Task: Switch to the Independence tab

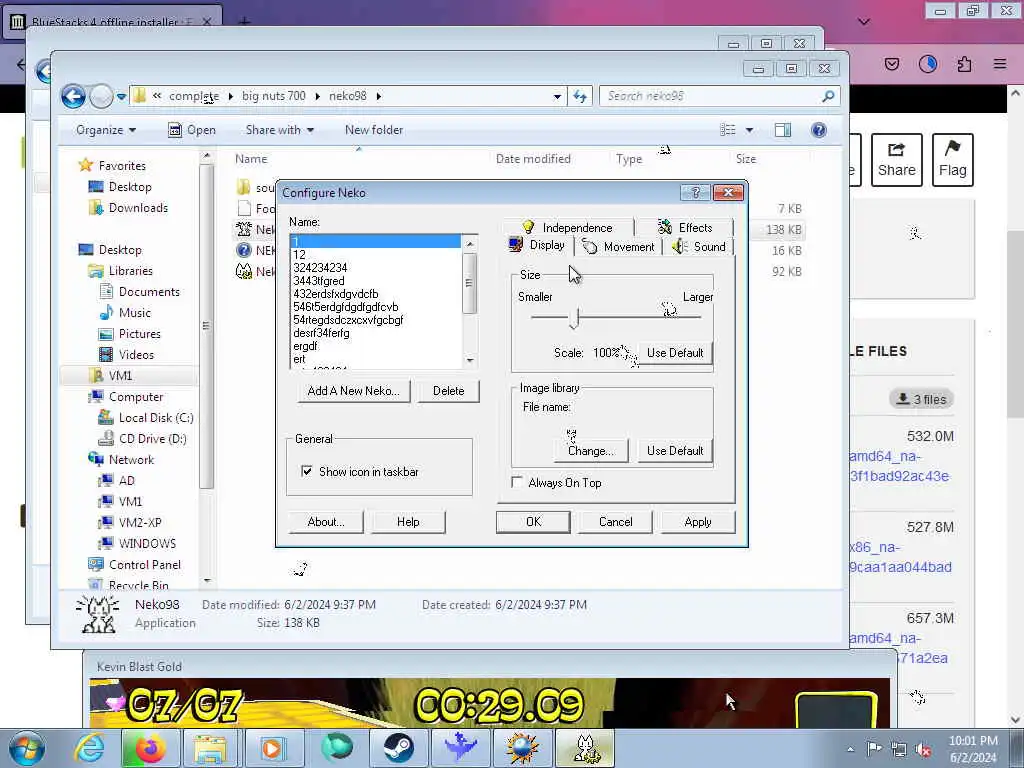Action: point(568,227)
